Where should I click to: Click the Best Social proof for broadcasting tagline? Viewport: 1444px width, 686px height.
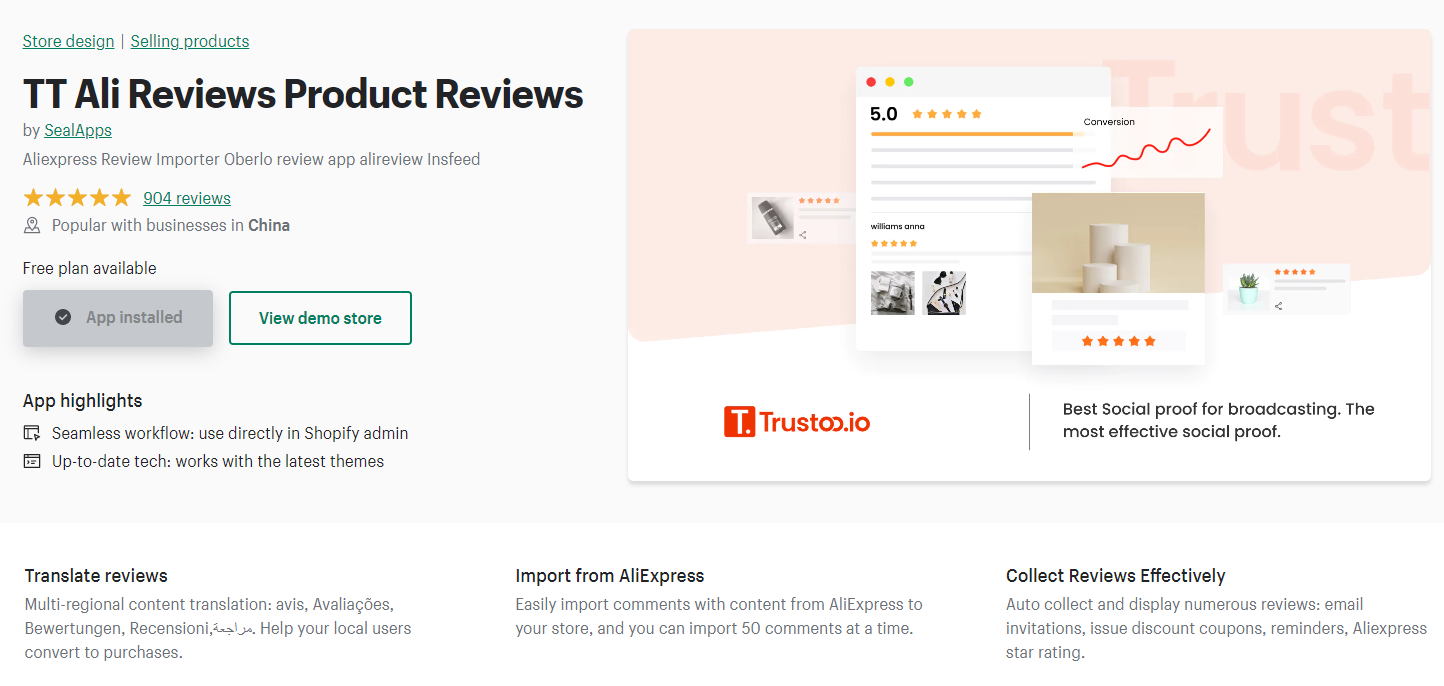(x=1219, y=420)
